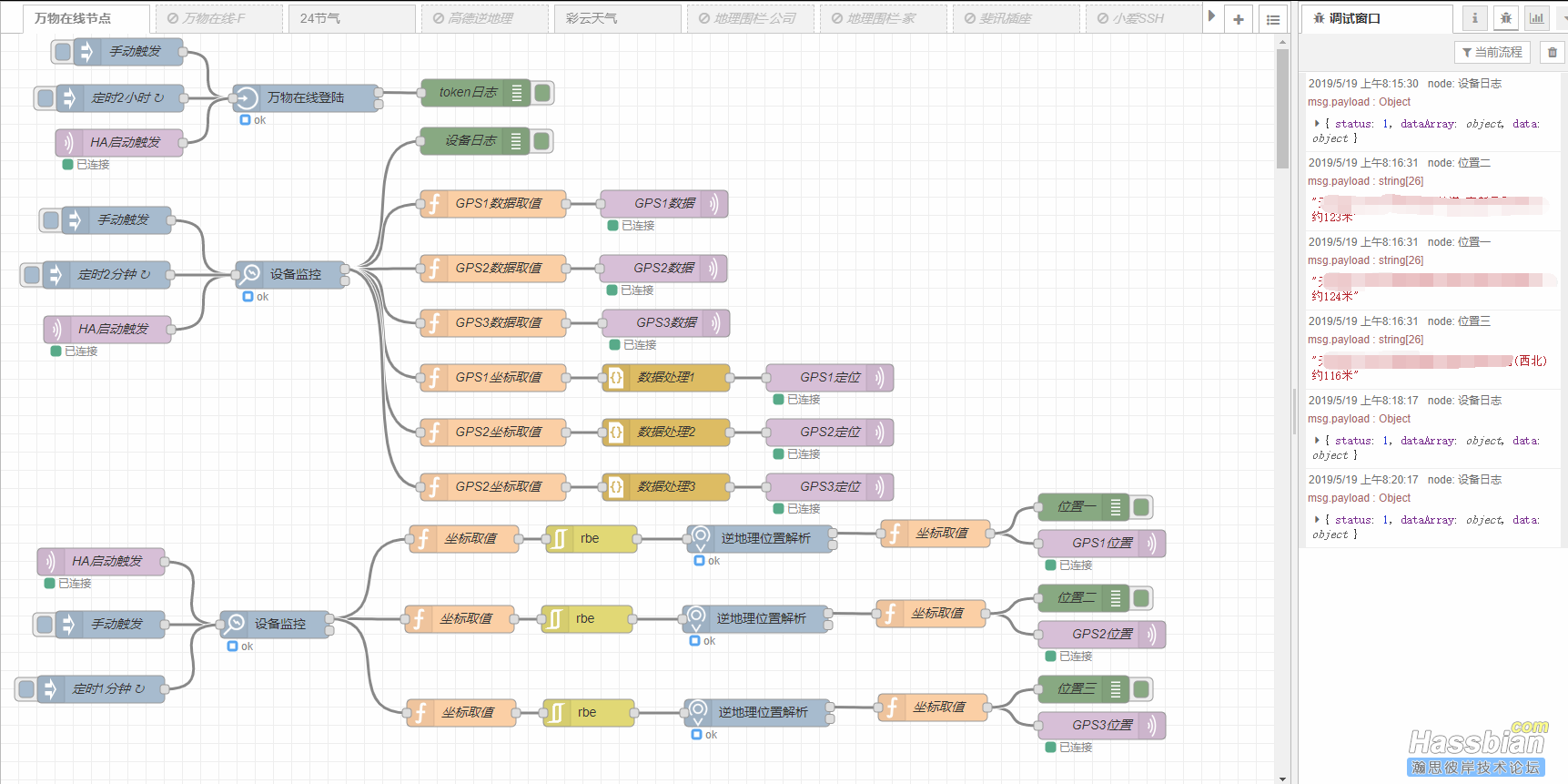Show more flow tabs with right arrow
Viewport: 1568px width, 784px height.
tap(1211, 16)
